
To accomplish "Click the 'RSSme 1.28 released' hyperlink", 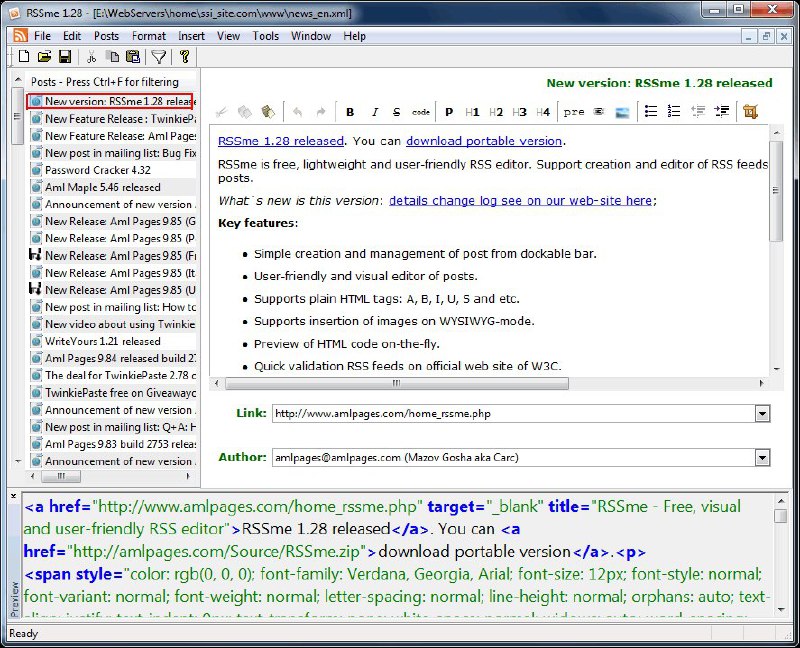I will (280, 141).
